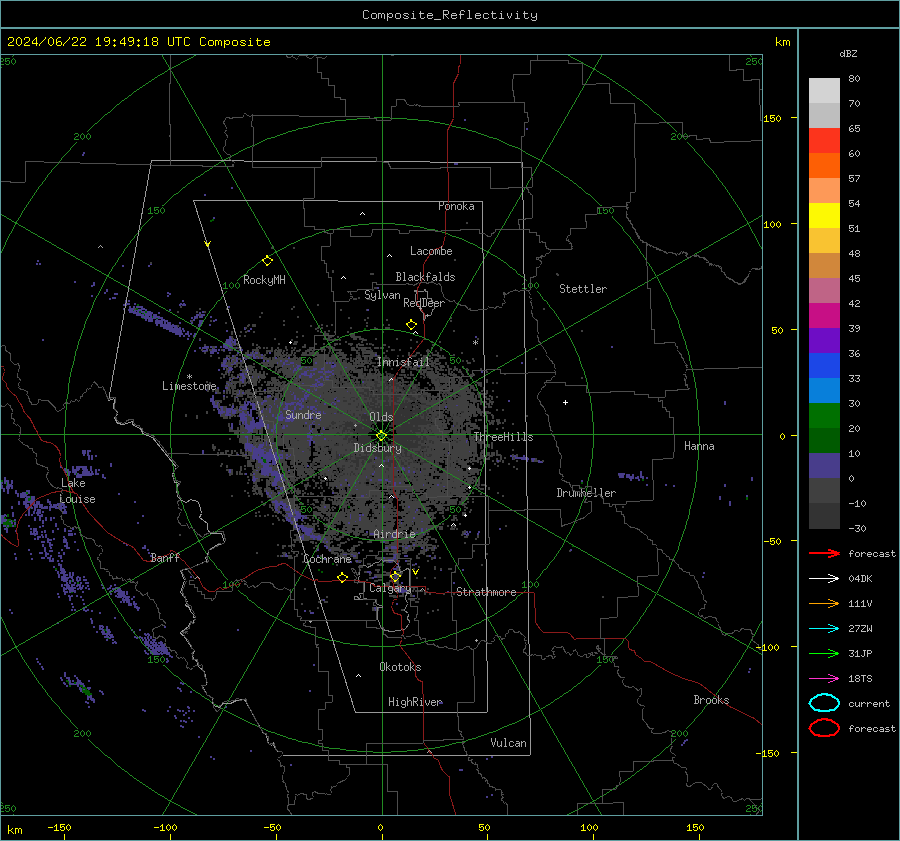Pick the light gray 80-70 dBZ swatch
This screenshot has width=900, height=841.
(824, 91)
